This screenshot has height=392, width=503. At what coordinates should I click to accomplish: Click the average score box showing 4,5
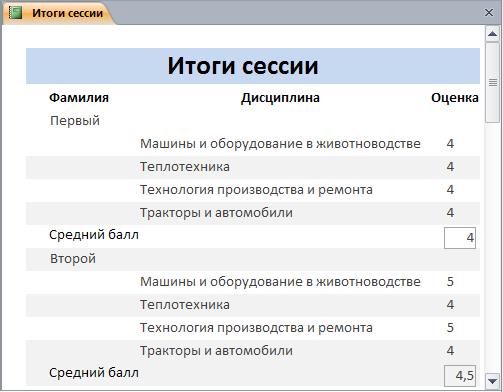460,376
